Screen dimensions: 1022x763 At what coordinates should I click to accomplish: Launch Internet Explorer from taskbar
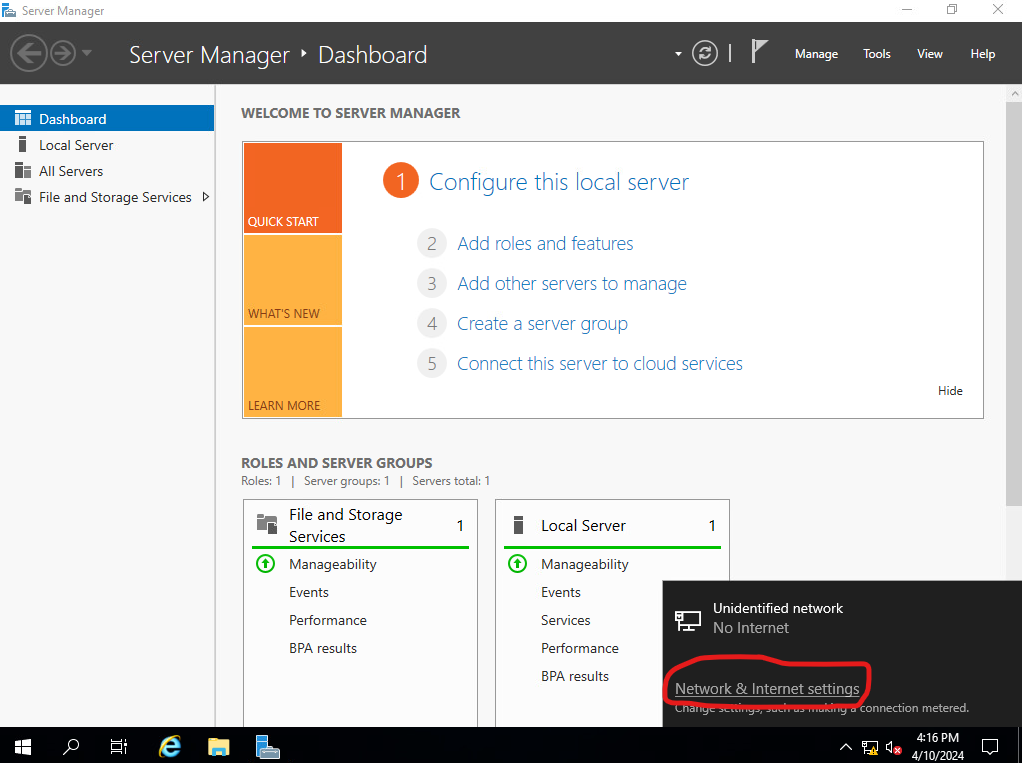pos(170,746)
